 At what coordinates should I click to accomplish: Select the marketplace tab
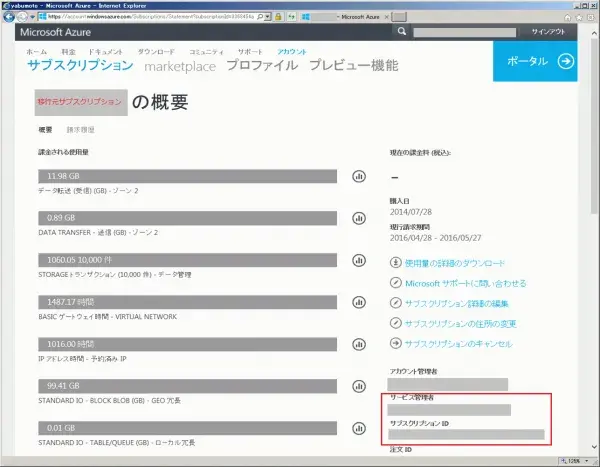180,67
